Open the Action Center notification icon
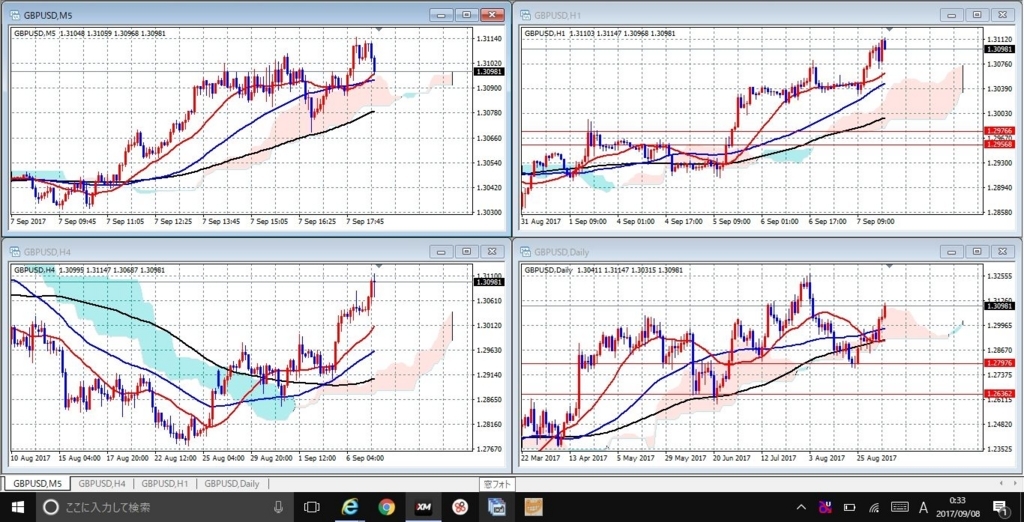The width and height of the screenshot is (1024, 522). [1000, 507]
